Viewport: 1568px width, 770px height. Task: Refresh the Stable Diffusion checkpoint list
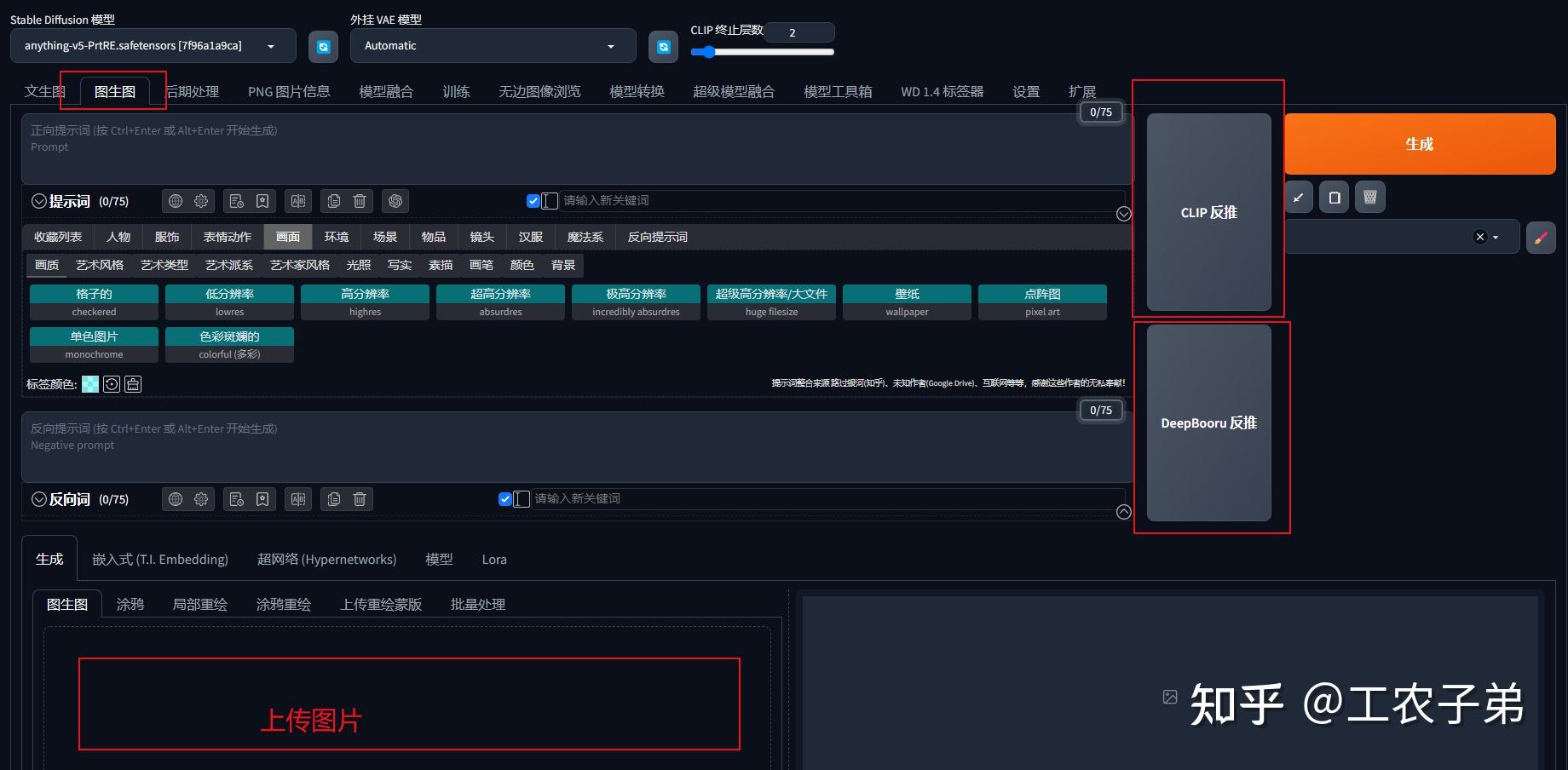[323, 47]
